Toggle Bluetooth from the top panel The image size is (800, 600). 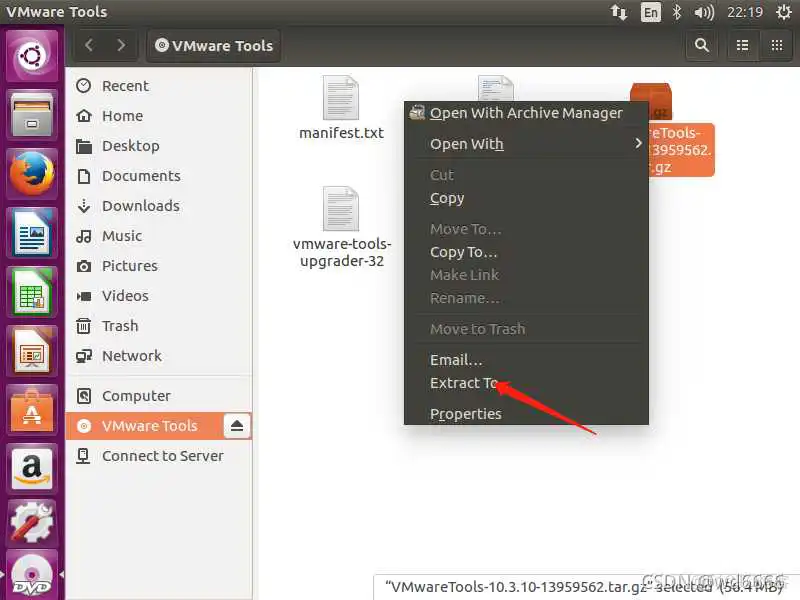point(679,12)
